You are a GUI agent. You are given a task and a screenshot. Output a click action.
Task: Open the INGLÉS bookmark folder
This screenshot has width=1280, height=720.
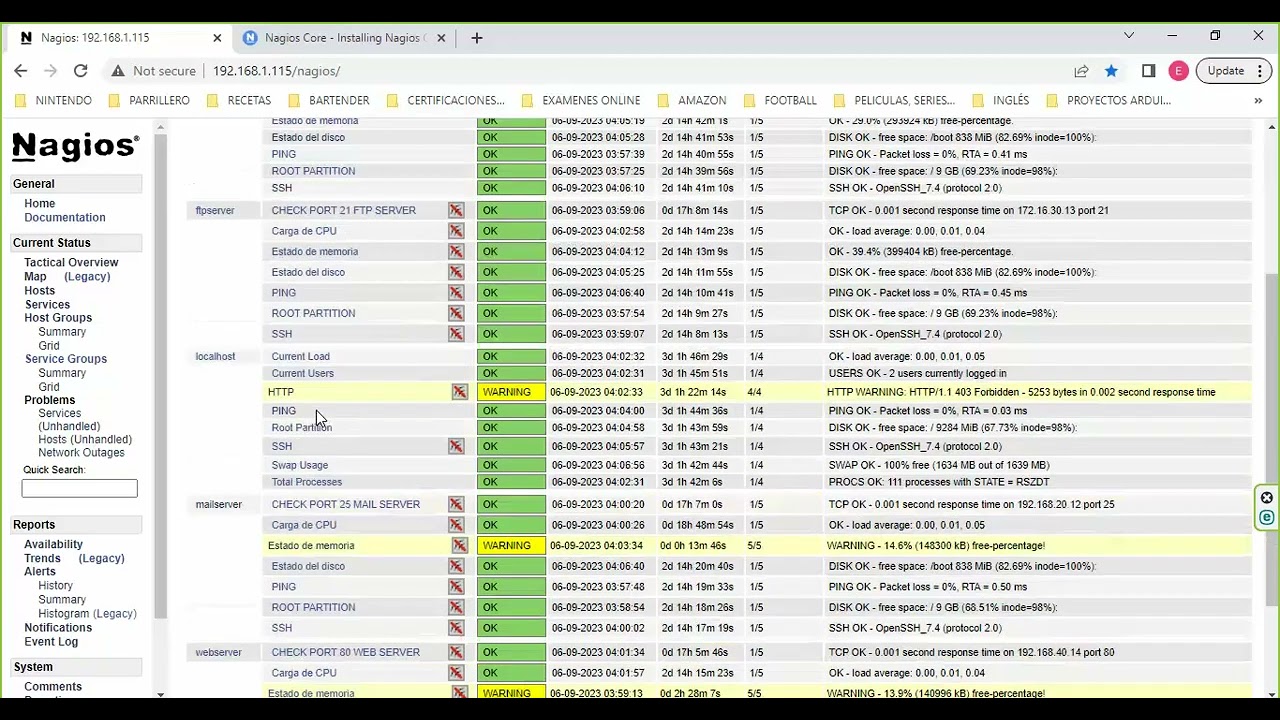(x=1001, y=100)
